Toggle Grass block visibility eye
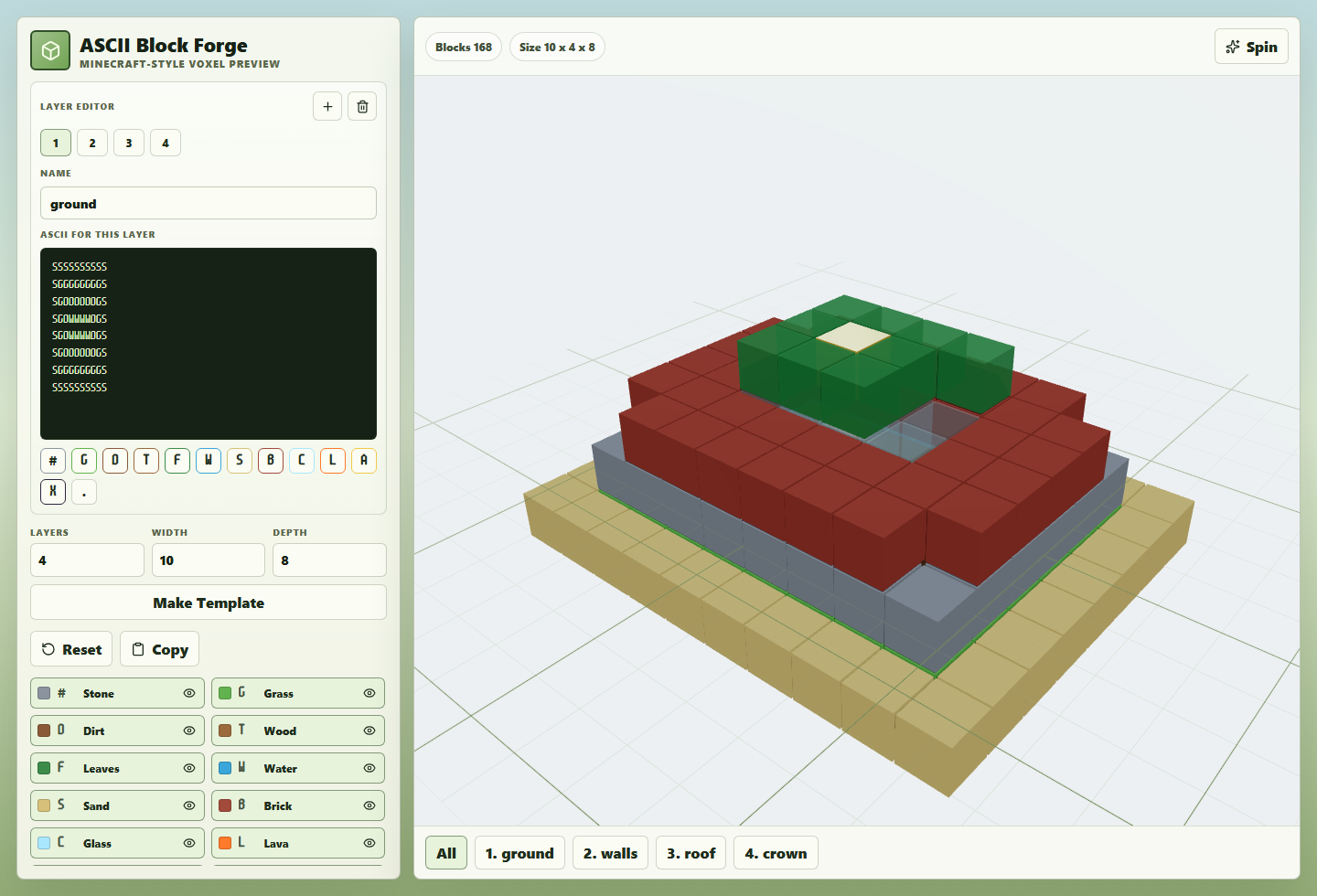Screen dimensions: 1317x896 pos(369,693)
